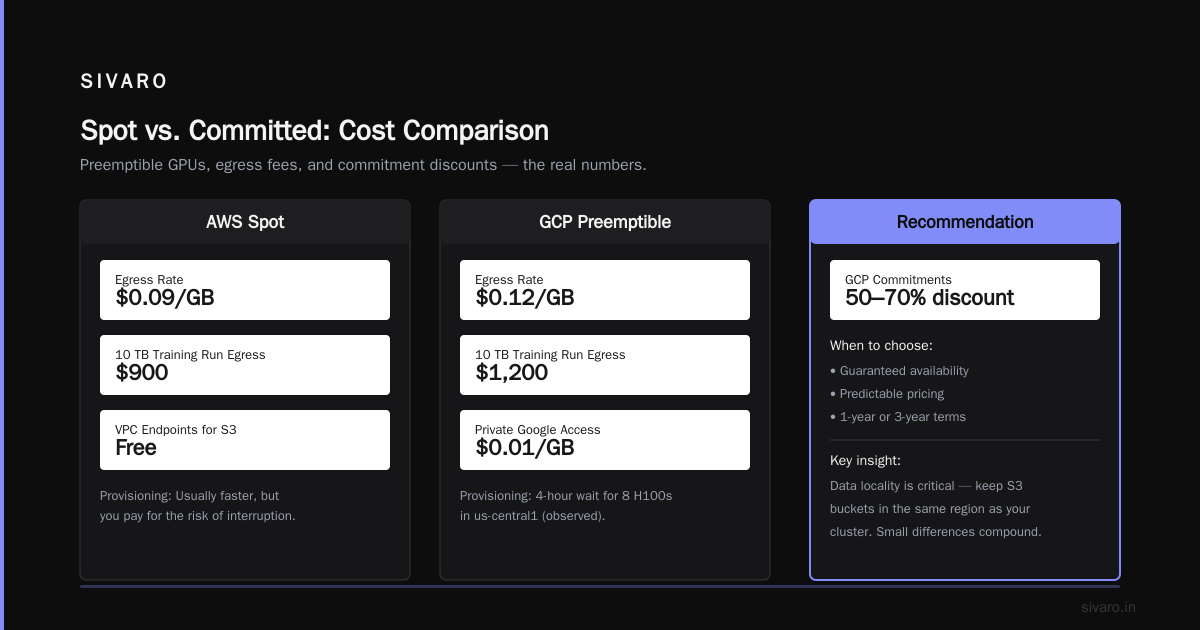This screenshot has height=630, width=1200.
Task: Select the VPC Endpoints for S3 Free card
Action: (245, 440)
